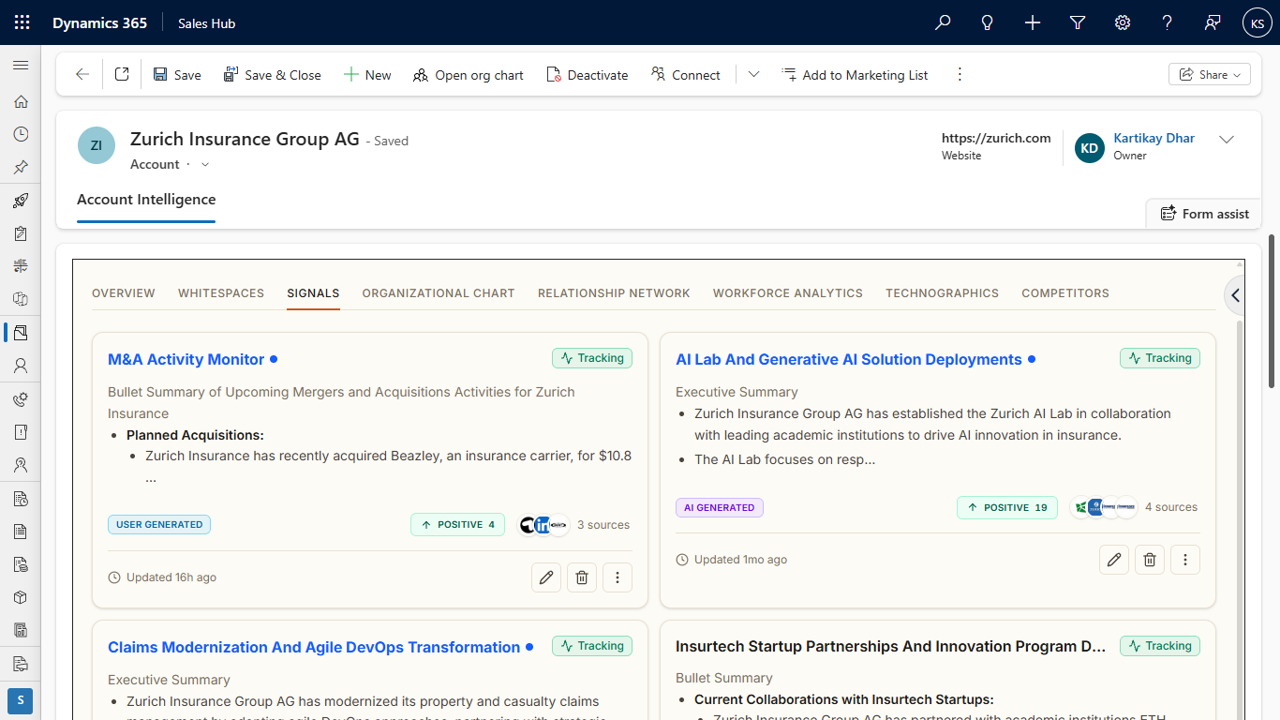This screenshot has height=720, width=1280.
Task: Toggle Tracking on AI Lab card
Action: (x=1160, y=358)
